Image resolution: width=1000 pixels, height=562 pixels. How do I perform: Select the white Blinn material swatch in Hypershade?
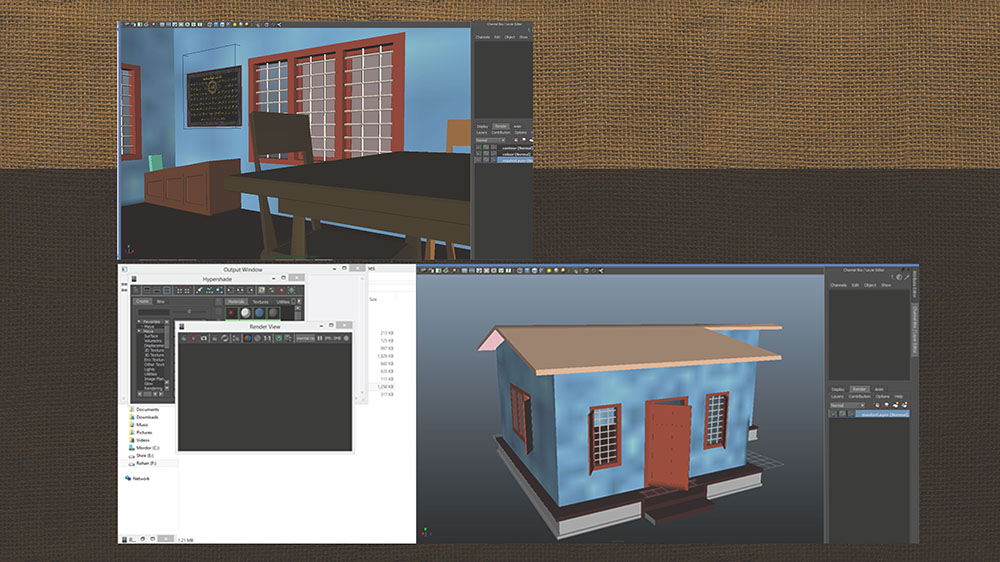(245, 313)
